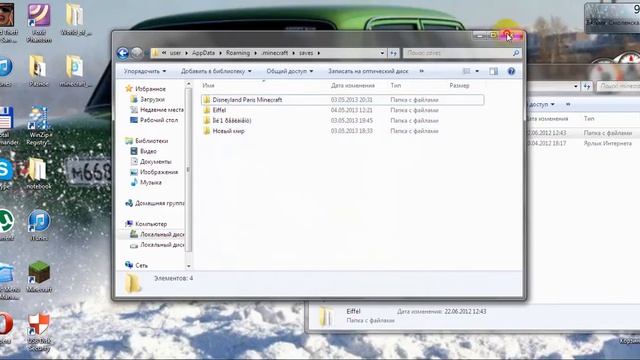Sort by Тип column header
640x360 pixels.
tap(396, 85)
